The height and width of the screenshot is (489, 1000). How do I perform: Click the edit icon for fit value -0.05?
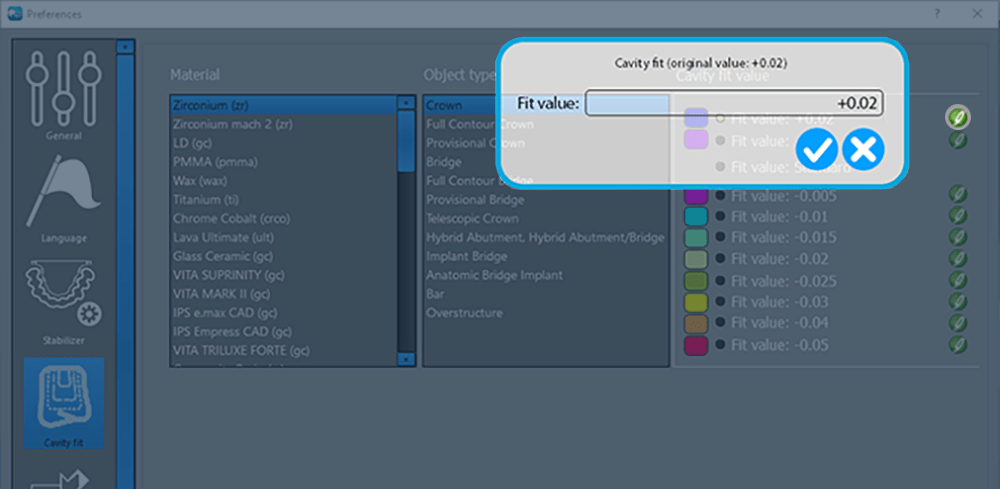tap(957, 344)
